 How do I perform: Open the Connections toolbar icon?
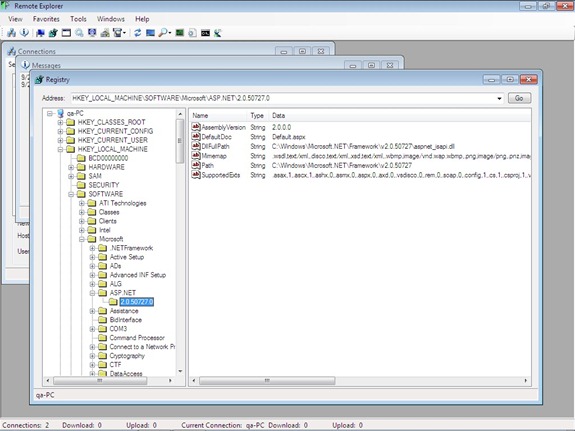(11, 33)
